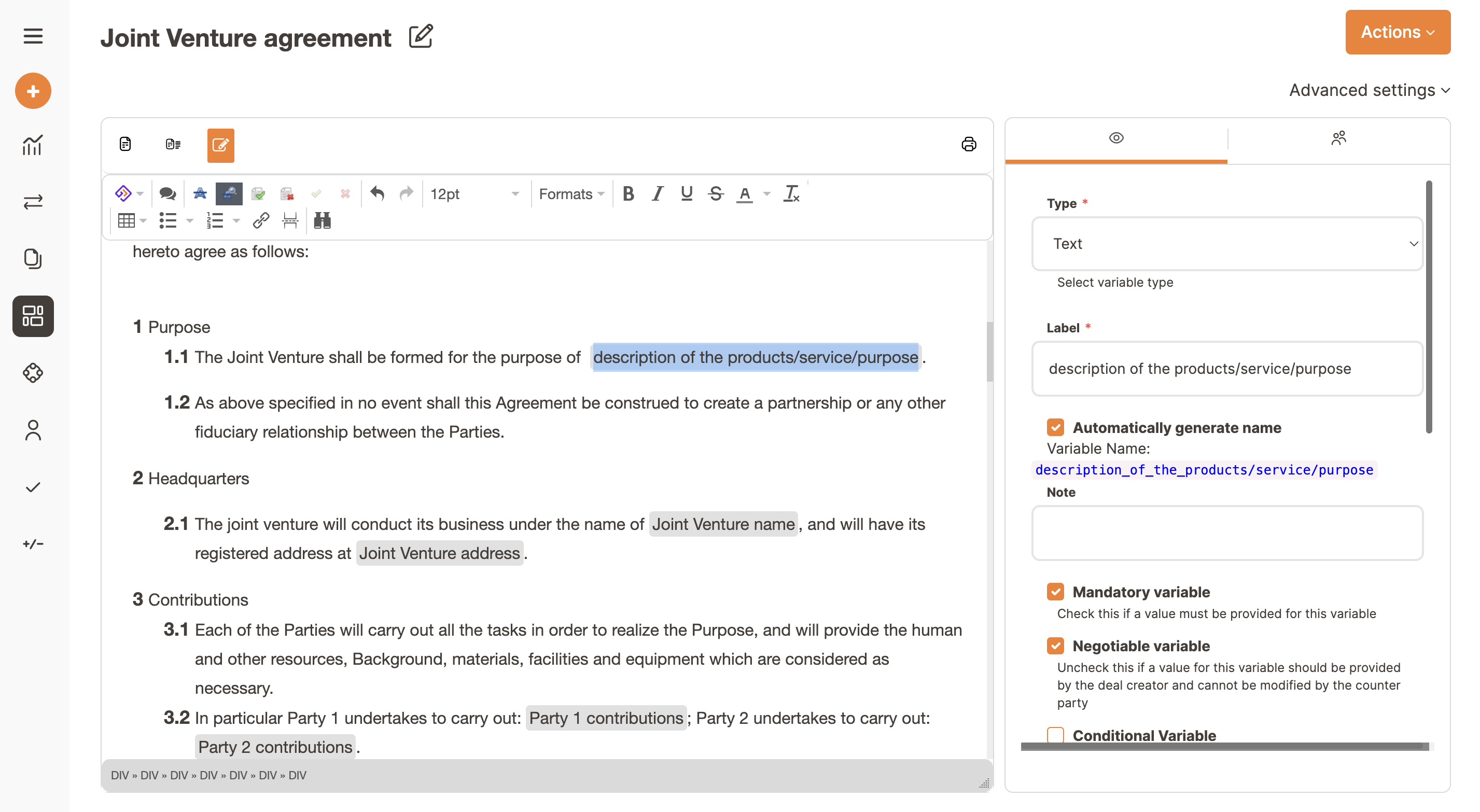Accept all changes document icon

(x=258, y=193)
